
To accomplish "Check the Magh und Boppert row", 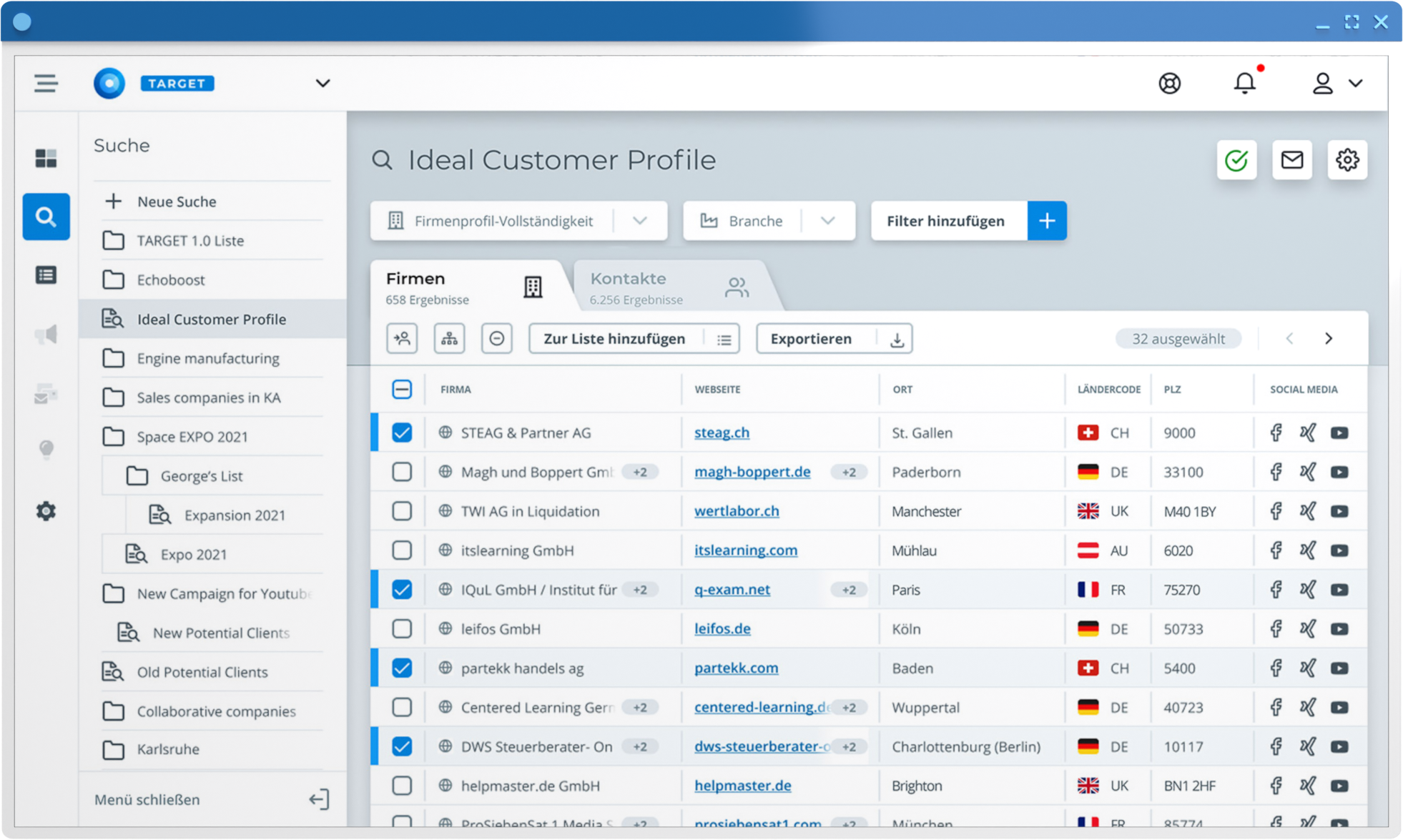I will [x=402, y=472].
